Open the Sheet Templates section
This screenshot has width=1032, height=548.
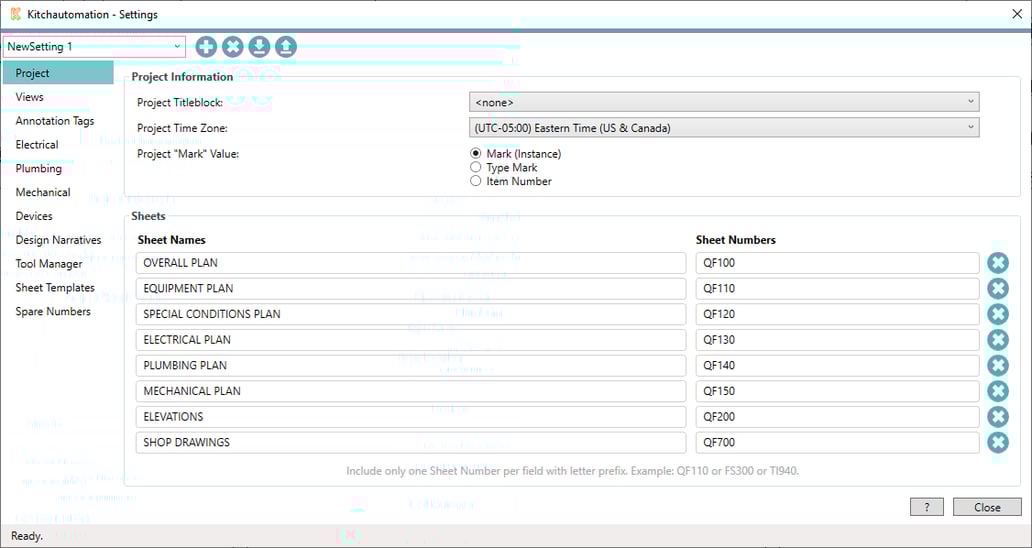point(55,288)
